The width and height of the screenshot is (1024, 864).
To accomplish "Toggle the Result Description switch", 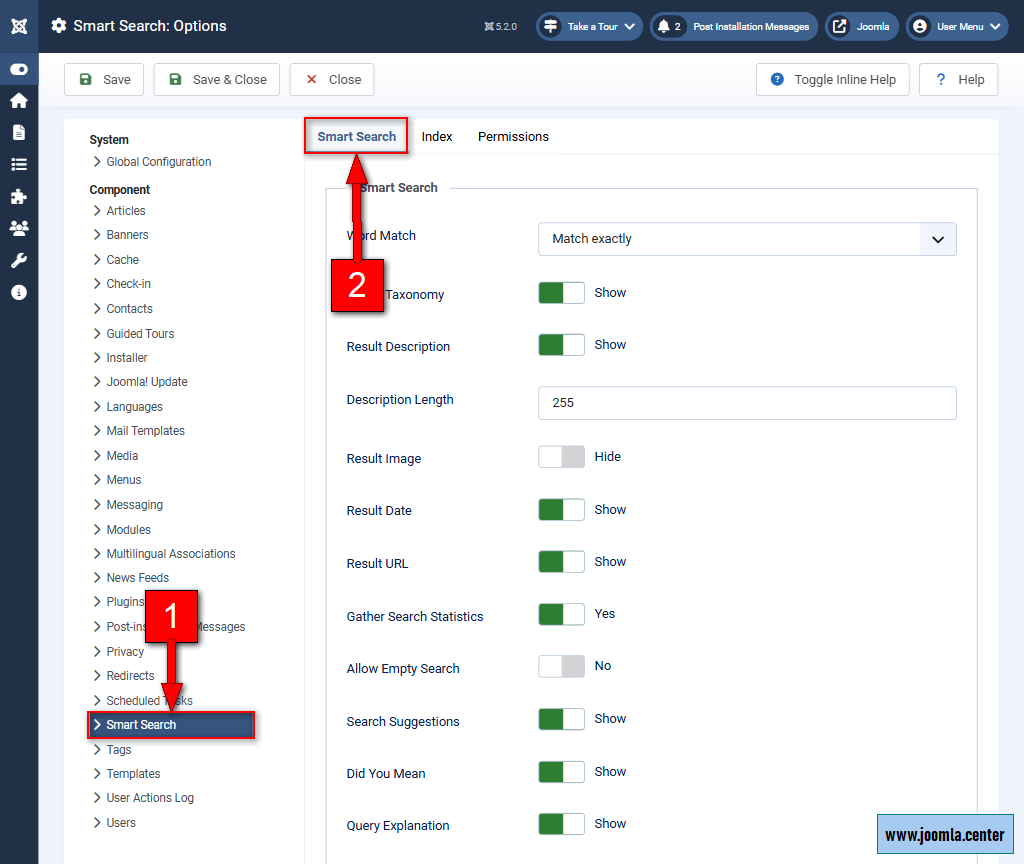I will coord(561,345).
